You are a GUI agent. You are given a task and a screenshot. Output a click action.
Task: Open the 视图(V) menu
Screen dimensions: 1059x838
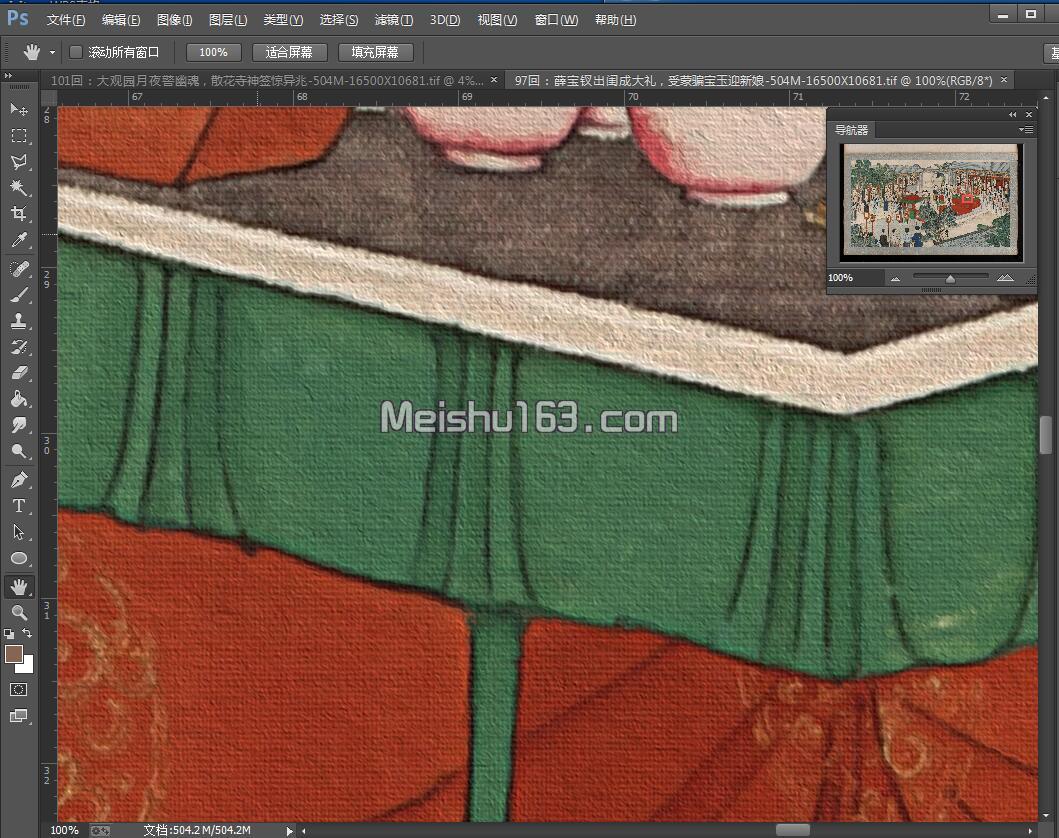[497, 20]
